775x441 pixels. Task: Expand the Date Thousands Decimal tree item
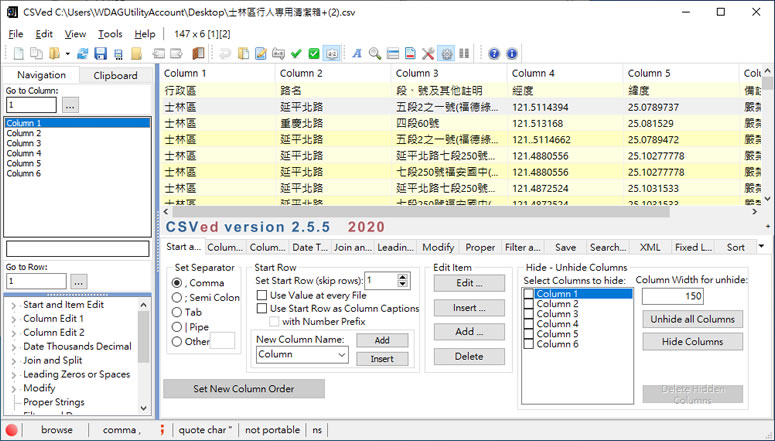tap(14, 346)
